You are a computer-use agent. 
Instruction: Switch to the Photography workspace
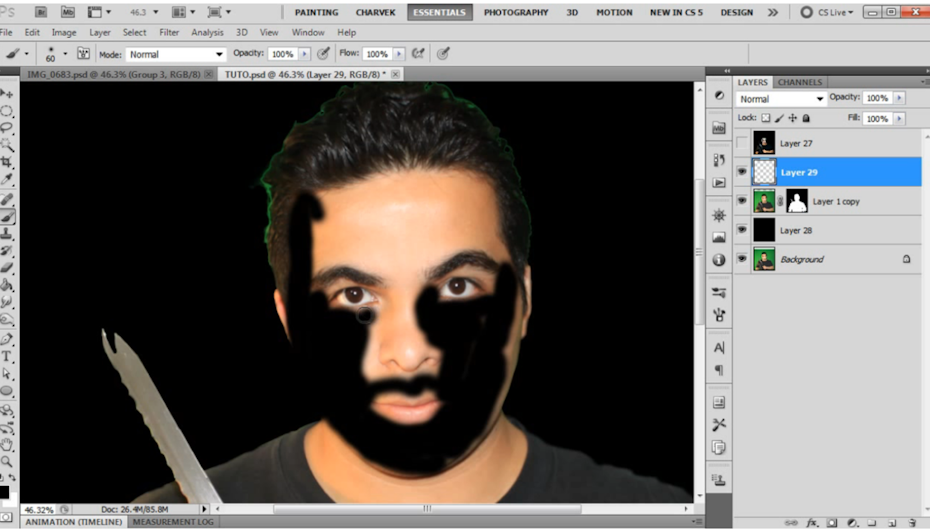coord(516,12)
